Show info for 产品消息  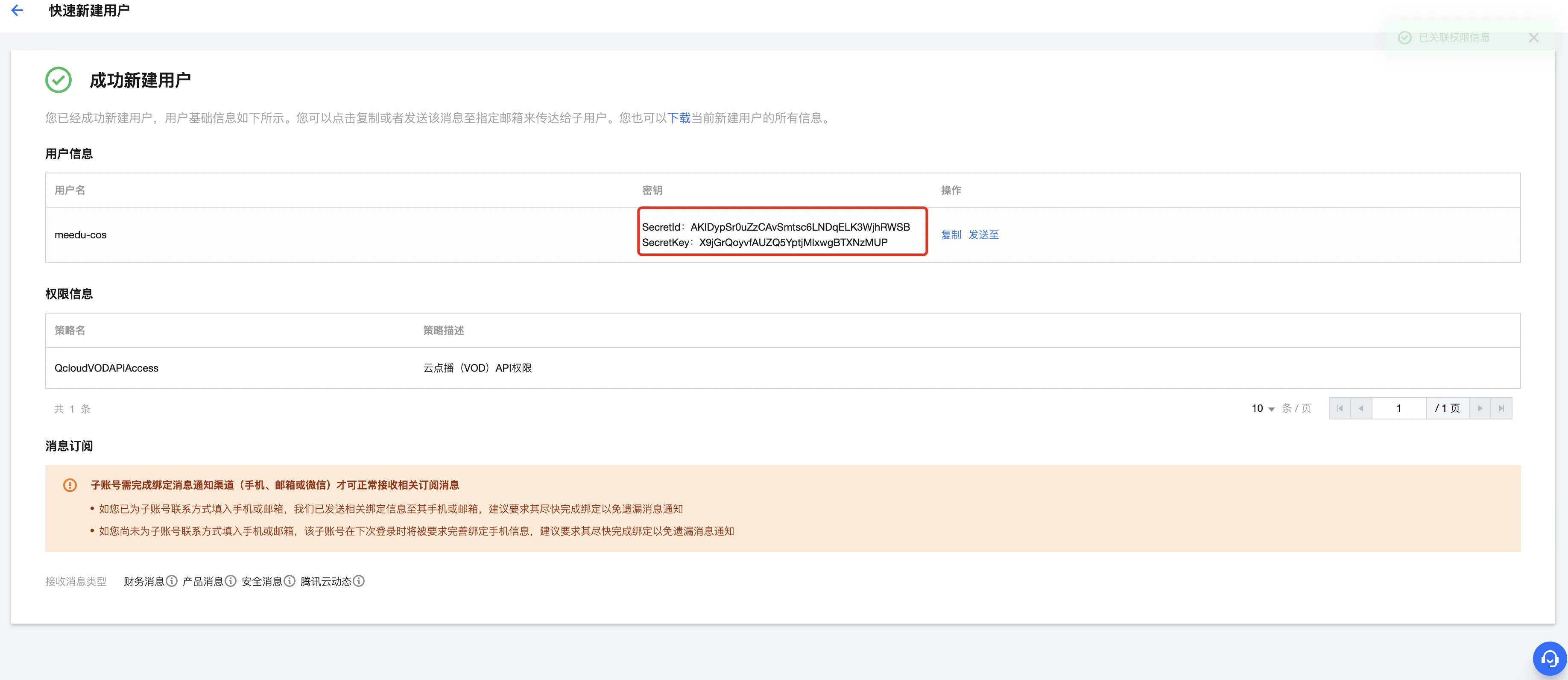(231, 581)
